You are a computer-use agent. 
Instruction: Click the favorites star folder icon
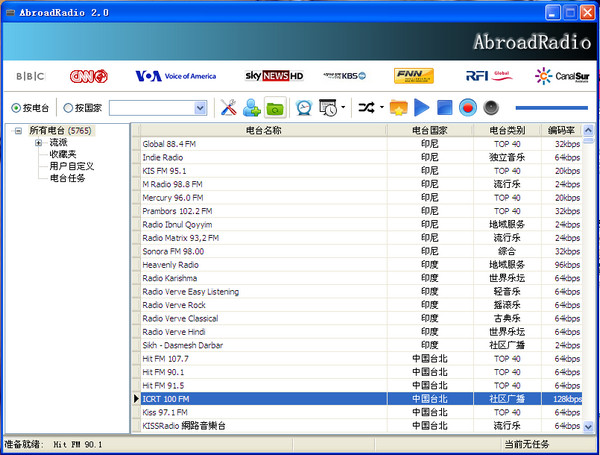pos(398,107)
